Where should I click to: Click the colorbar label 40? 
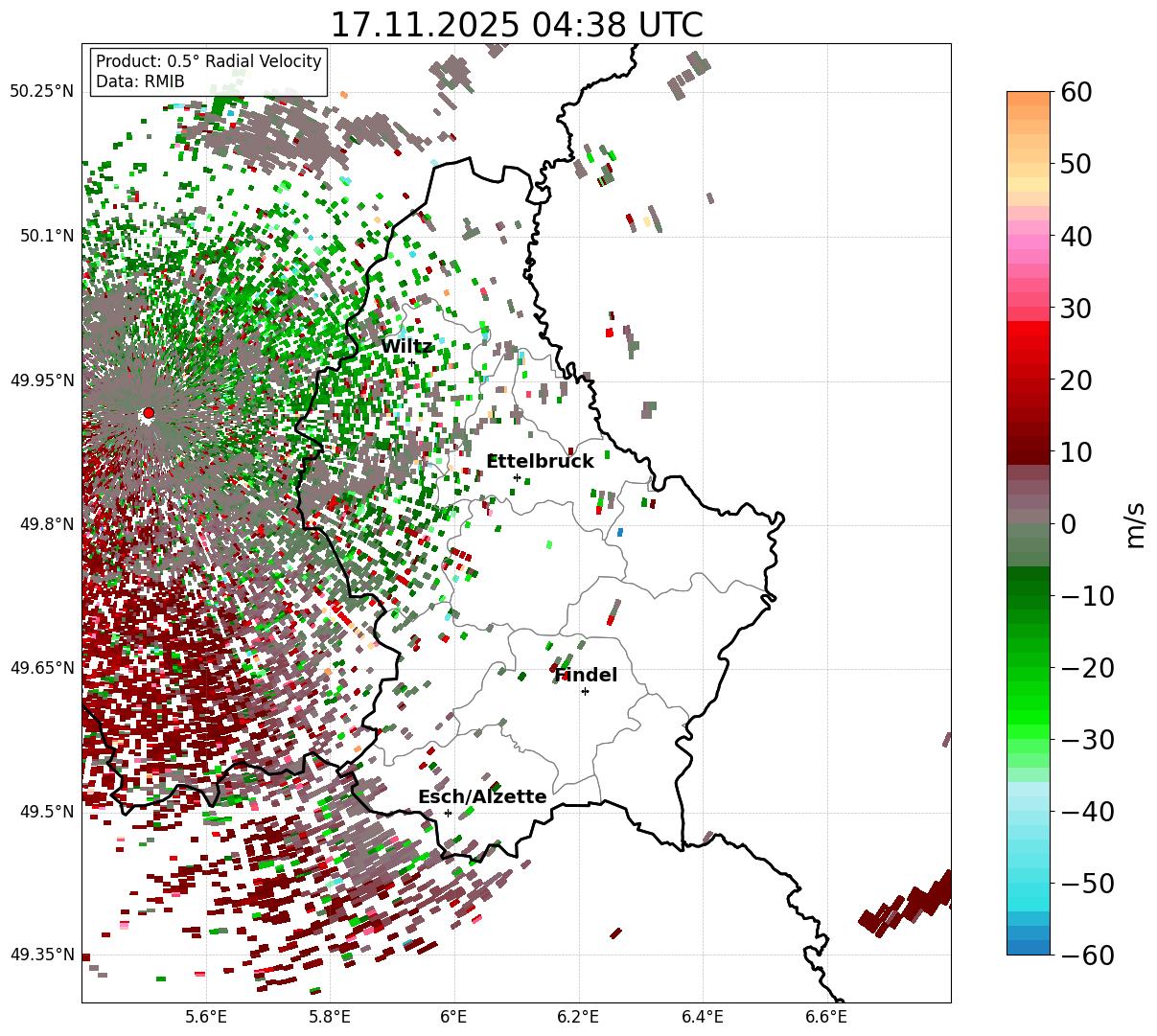click(1075, 236)
